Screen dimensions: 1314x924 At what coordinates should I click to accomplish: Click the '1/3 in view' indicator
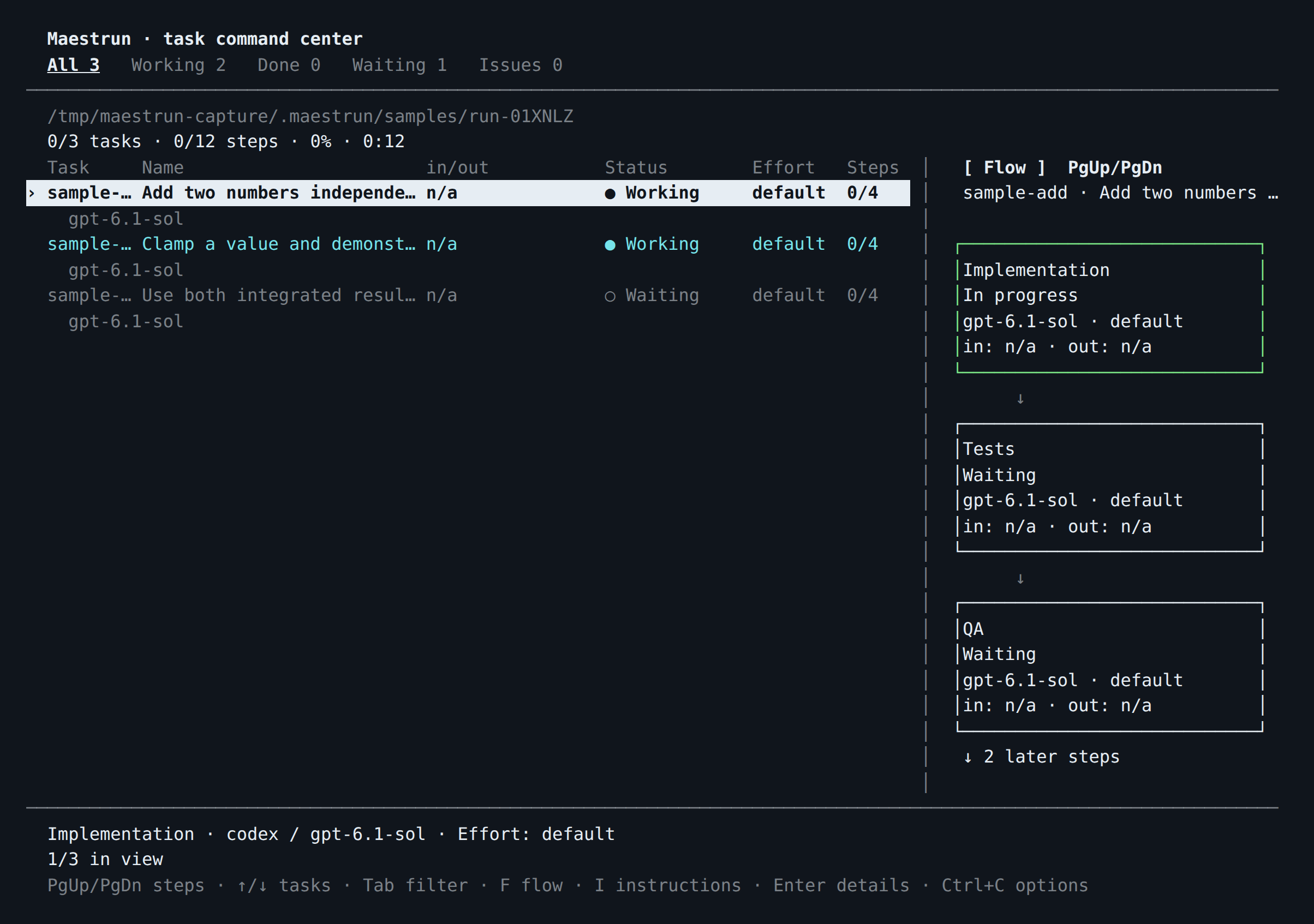pyautogui.click(x=105, y=859)
